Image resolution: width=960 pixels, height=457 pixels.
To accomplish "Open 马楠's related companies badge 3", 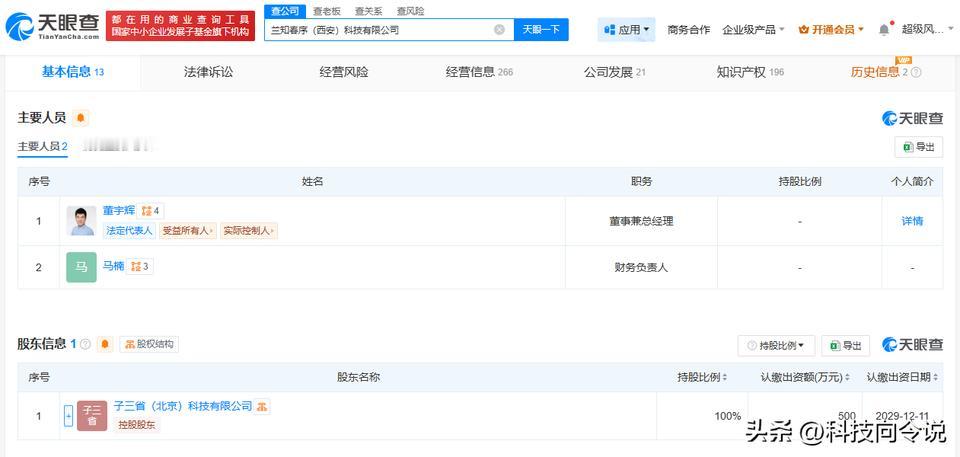I will [140, 266].
